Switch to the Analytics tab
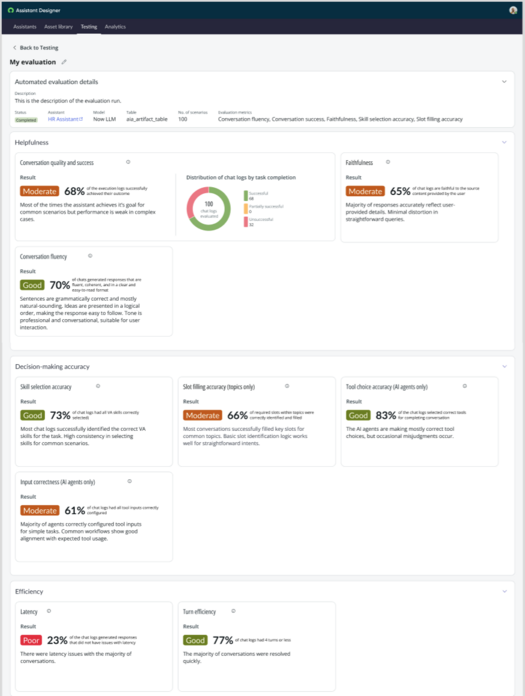Viewport: 525px width, 696px height. (115, 27)
